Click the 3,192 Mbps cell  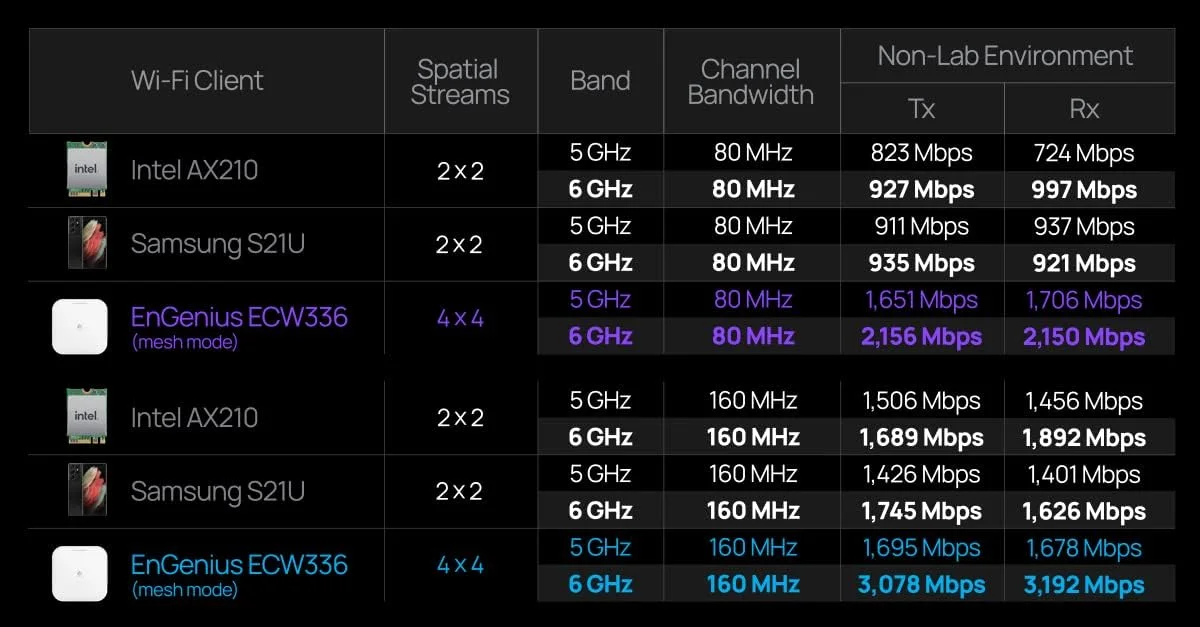[x=1084, y=585]
